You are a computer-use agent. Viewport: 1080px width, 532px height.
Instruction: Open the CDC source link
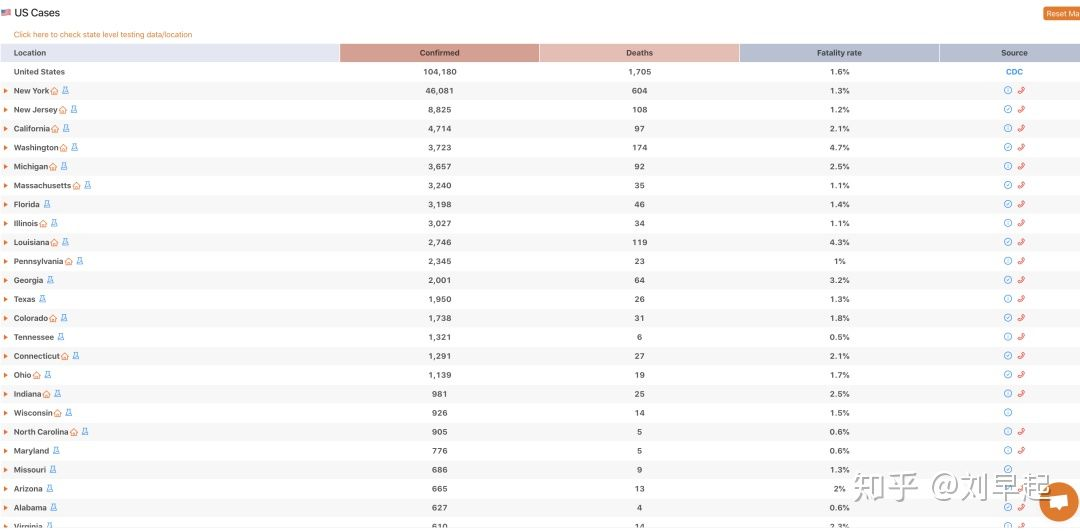click(x=1014, y=72)
